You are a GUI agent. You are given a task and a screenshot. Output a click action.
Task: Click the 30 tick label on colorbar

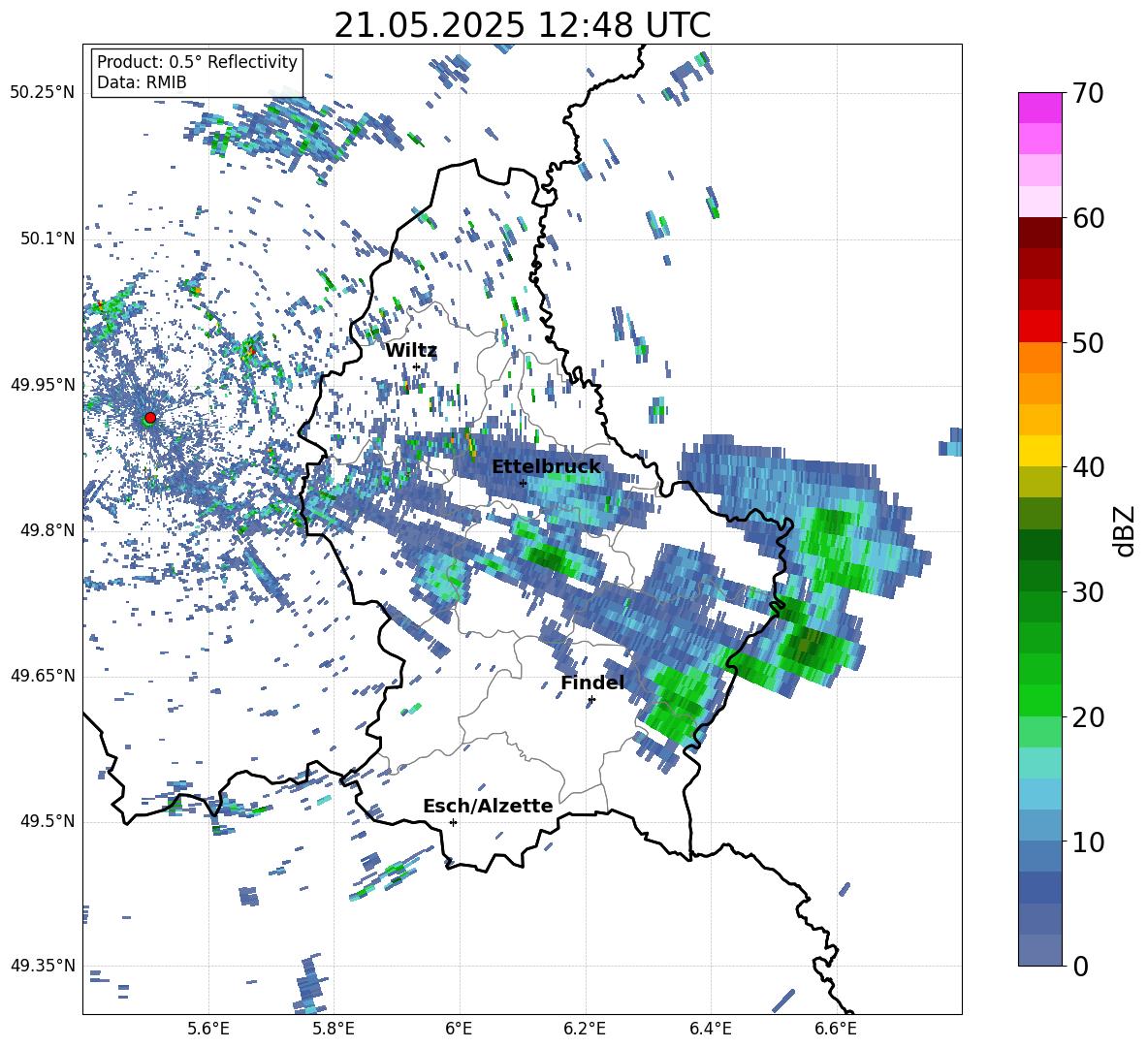(1088, 592)
